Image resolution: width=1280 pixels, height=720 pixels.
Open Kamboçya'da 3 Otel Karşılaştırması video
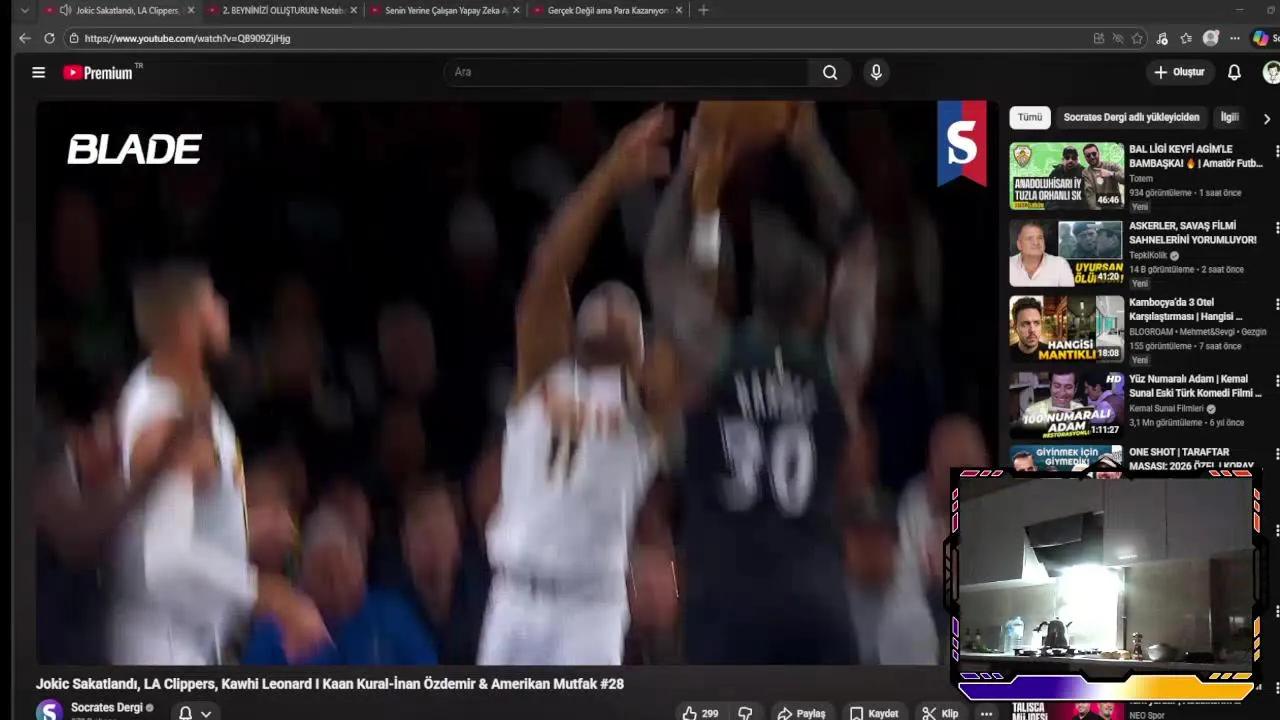point(1186,309)
